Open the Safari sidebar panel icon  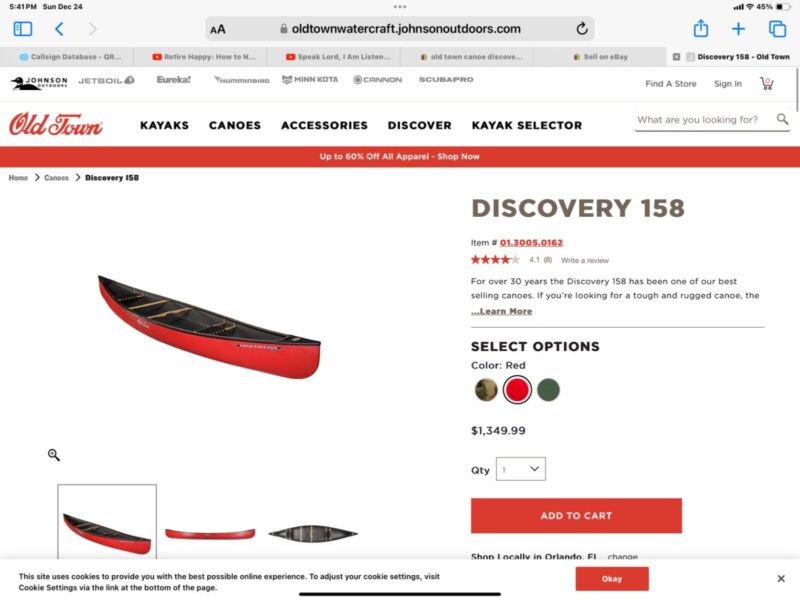click(22, 29)
